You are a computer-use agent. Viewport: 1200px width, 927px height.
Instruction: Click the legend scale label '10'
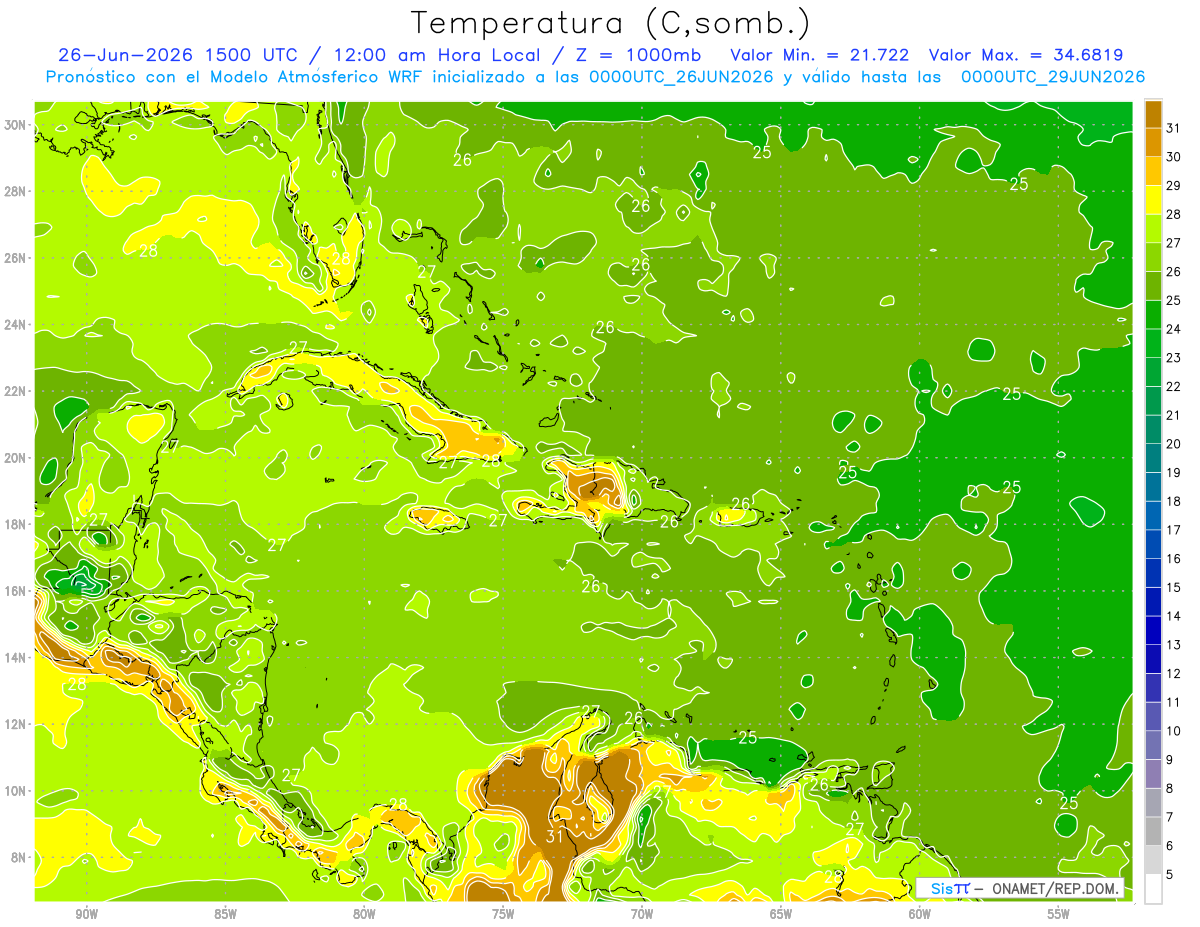click(x=1174, y=731)
